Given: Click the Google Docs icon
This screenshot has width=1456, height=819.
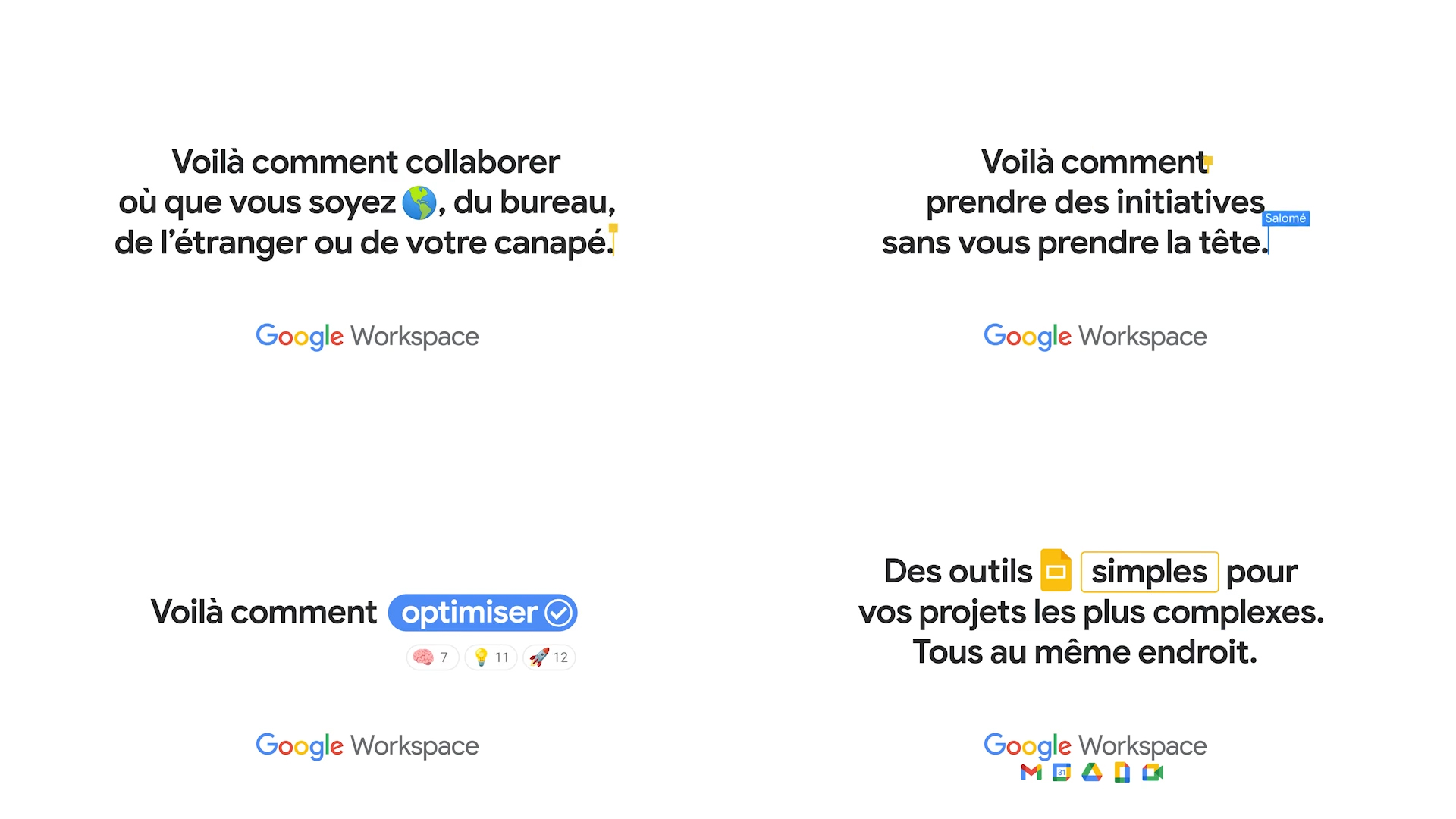Looking at the screenshot, I should click(x=1122, y=773).
